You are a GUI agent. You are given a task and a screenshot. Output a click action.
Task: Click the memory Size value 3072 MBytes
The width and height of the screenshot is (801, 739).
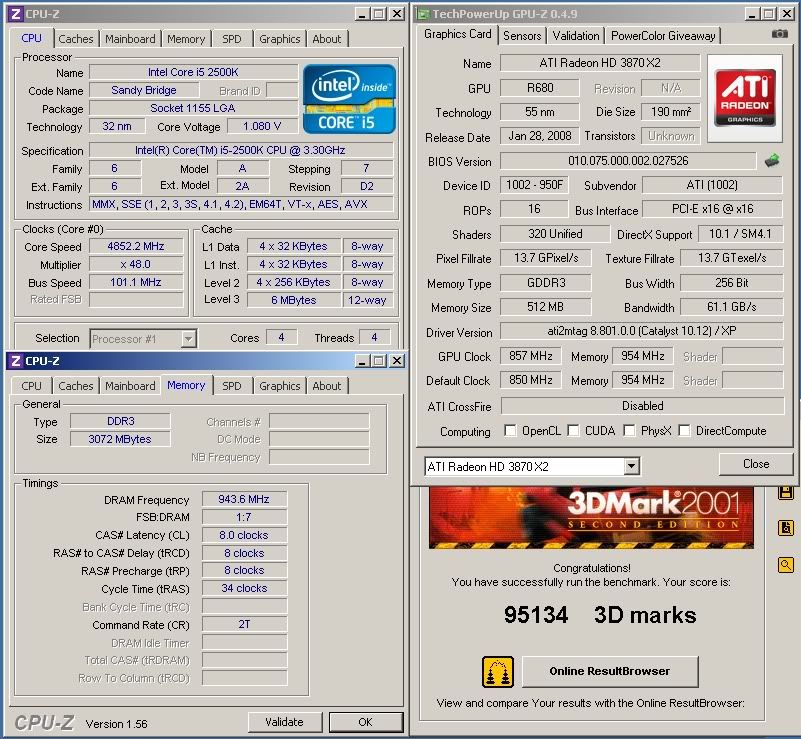120,439
